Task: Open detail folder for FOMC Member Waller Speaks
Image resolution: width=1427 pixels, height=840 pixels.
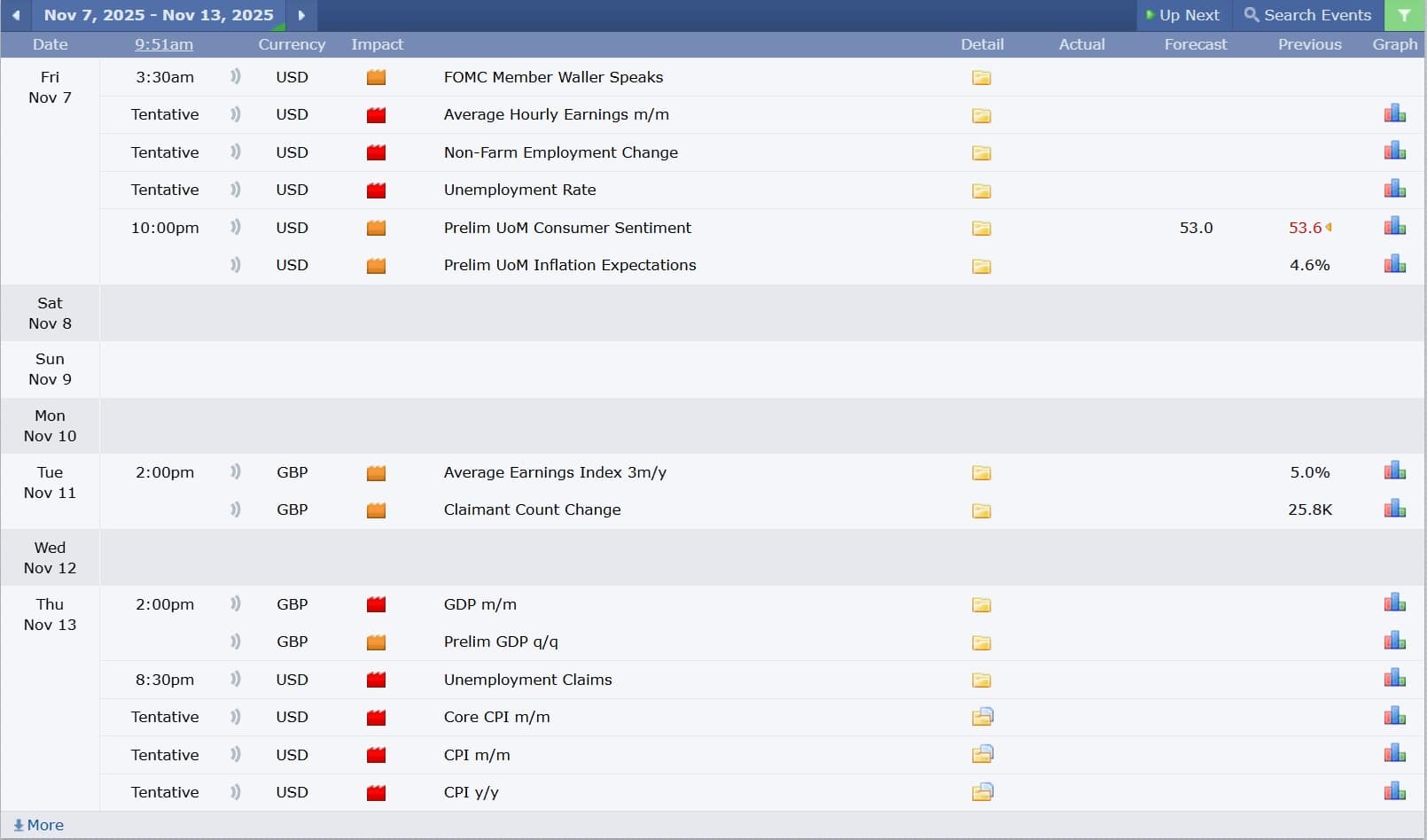Action: [981, 78]
